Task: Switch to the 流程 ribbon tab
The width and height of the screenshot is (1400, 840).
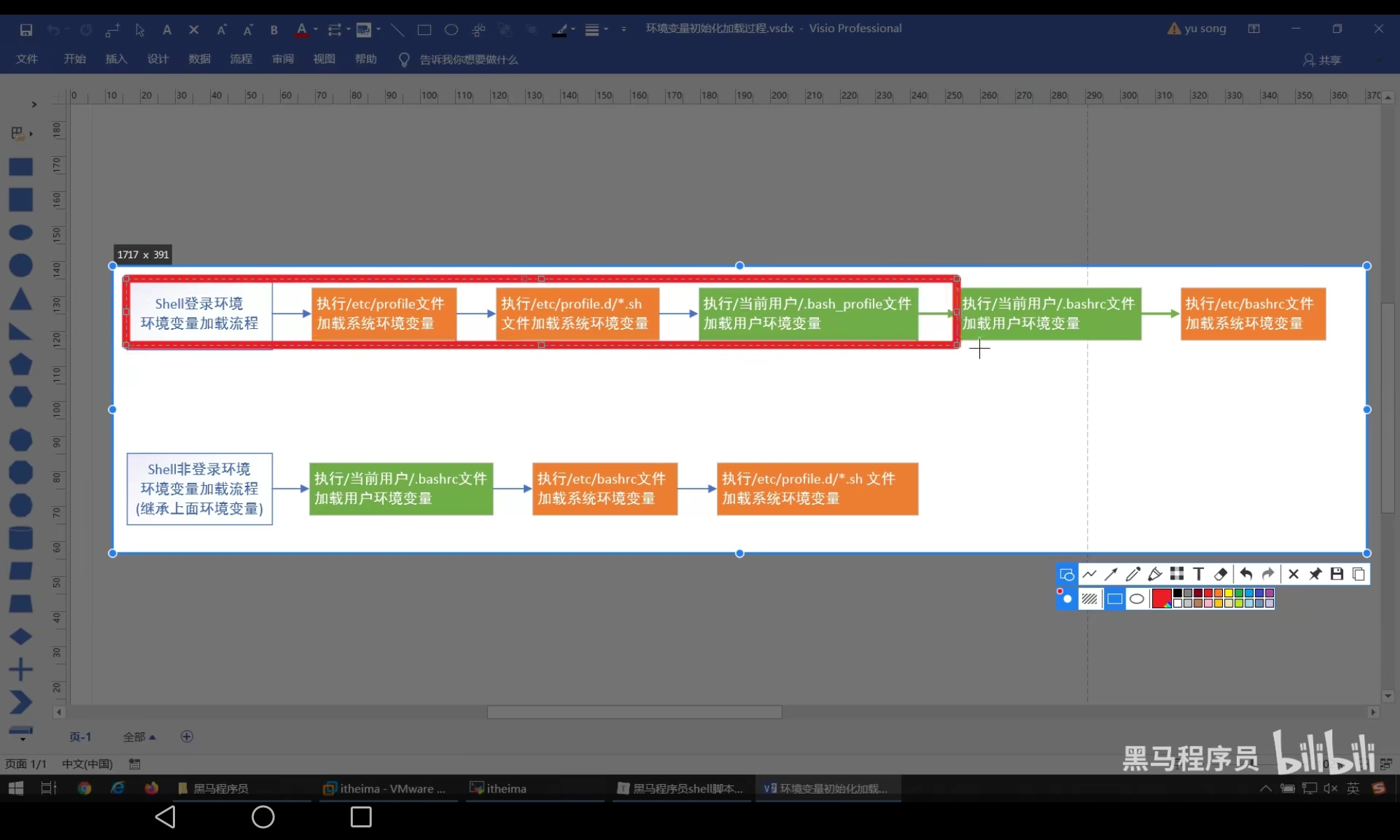Action: coord(241,59)
